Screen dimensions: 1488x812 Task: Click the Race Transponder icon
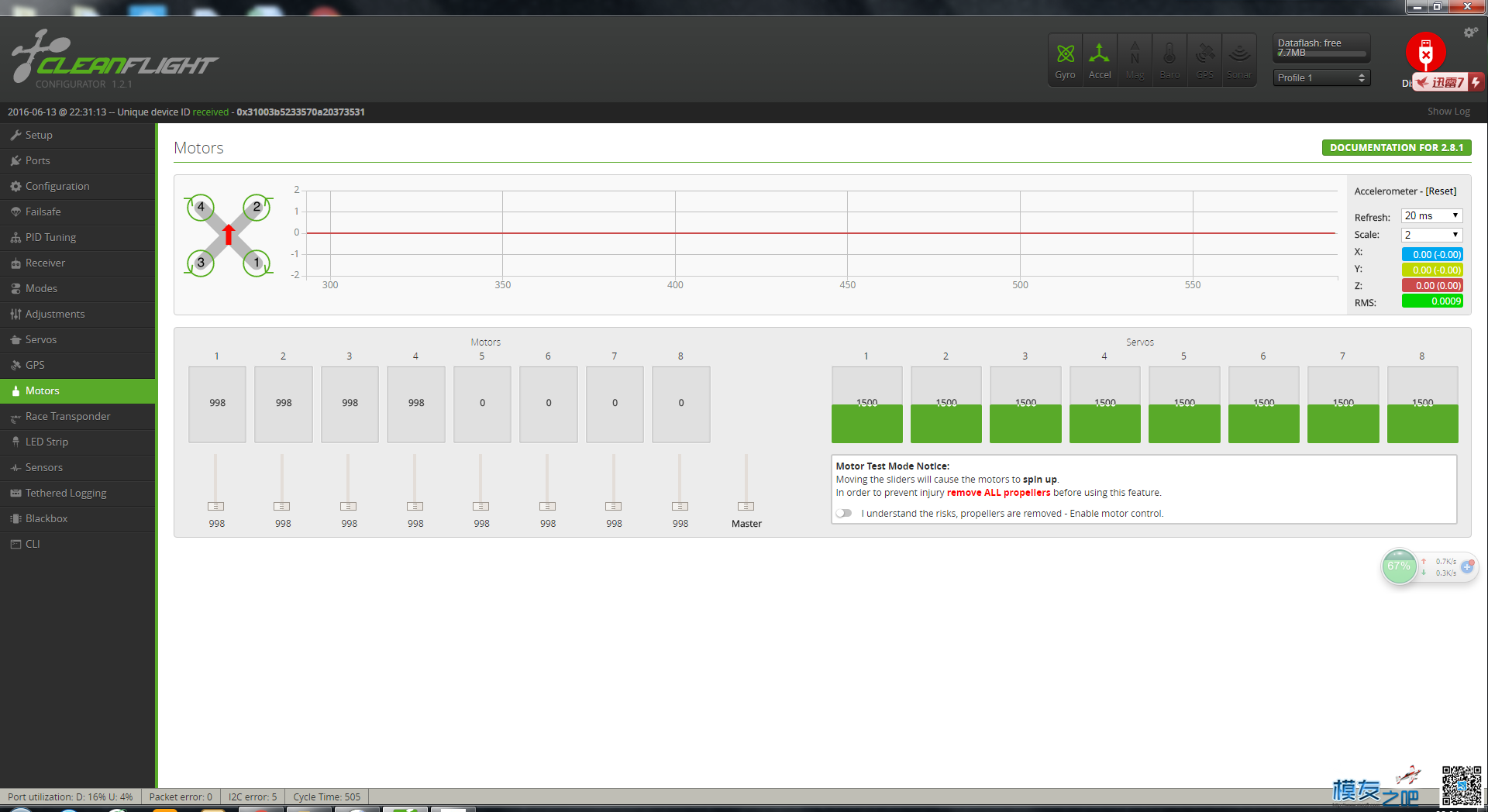(x=15, y=417)
